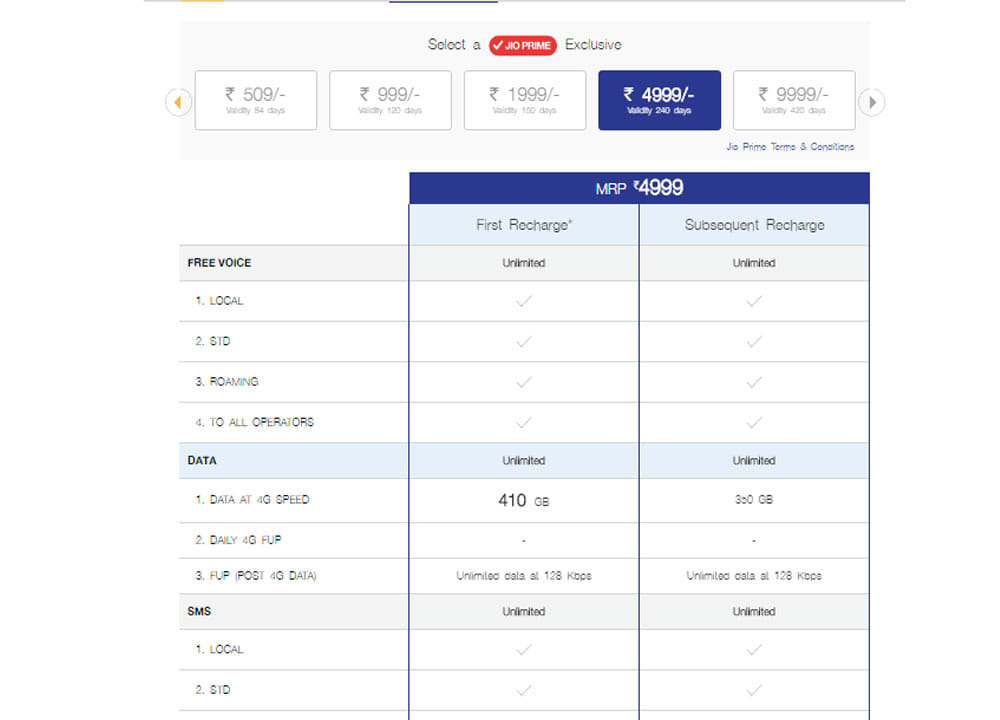Click First Recharge checkmark for ROAMING

pos(524,382)
